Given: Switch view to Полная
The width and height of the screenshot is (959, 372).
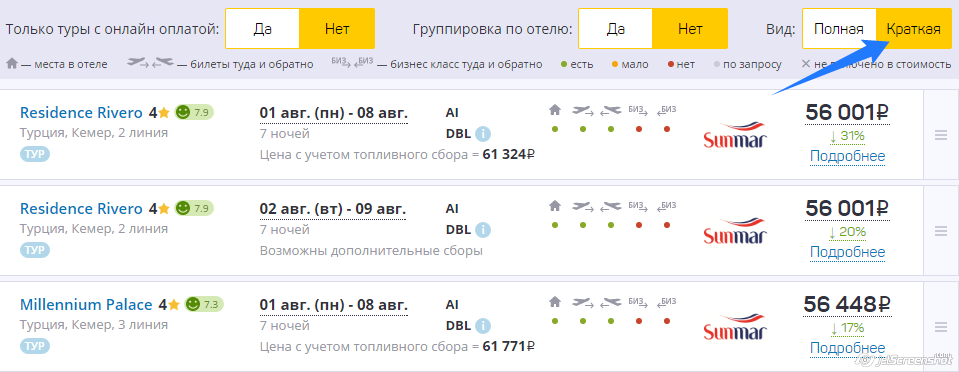Looking at the screenshot, I should click(839, 29).
